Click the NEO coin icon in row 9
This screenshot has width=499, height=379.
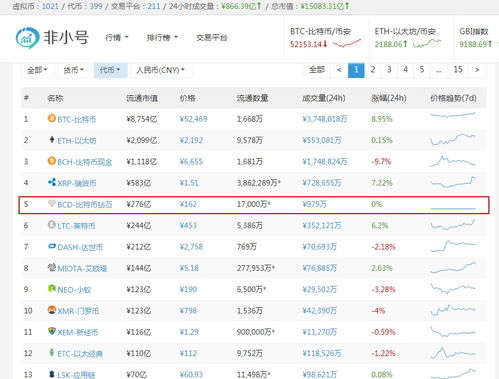pyautogui.click(x=51, y=289)
